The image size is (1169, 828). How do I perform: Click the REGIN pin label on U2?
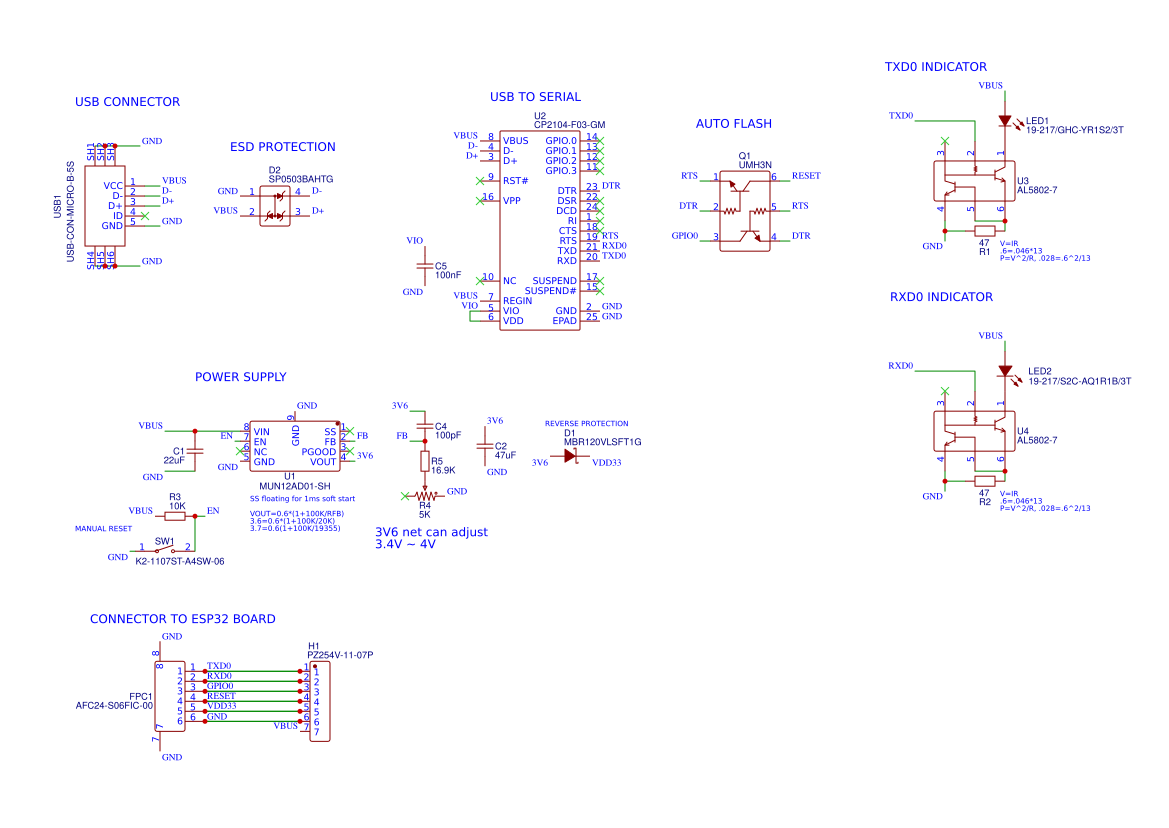(x=517, y=301)
